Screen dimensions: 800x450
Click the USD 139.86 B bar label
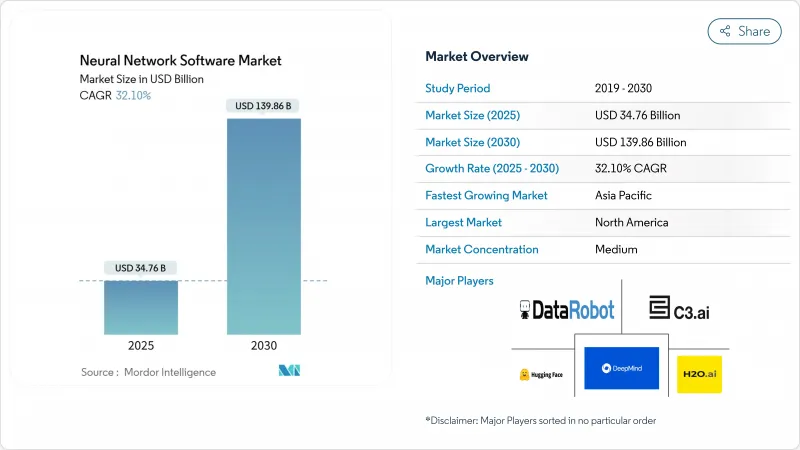click(264, 106)
